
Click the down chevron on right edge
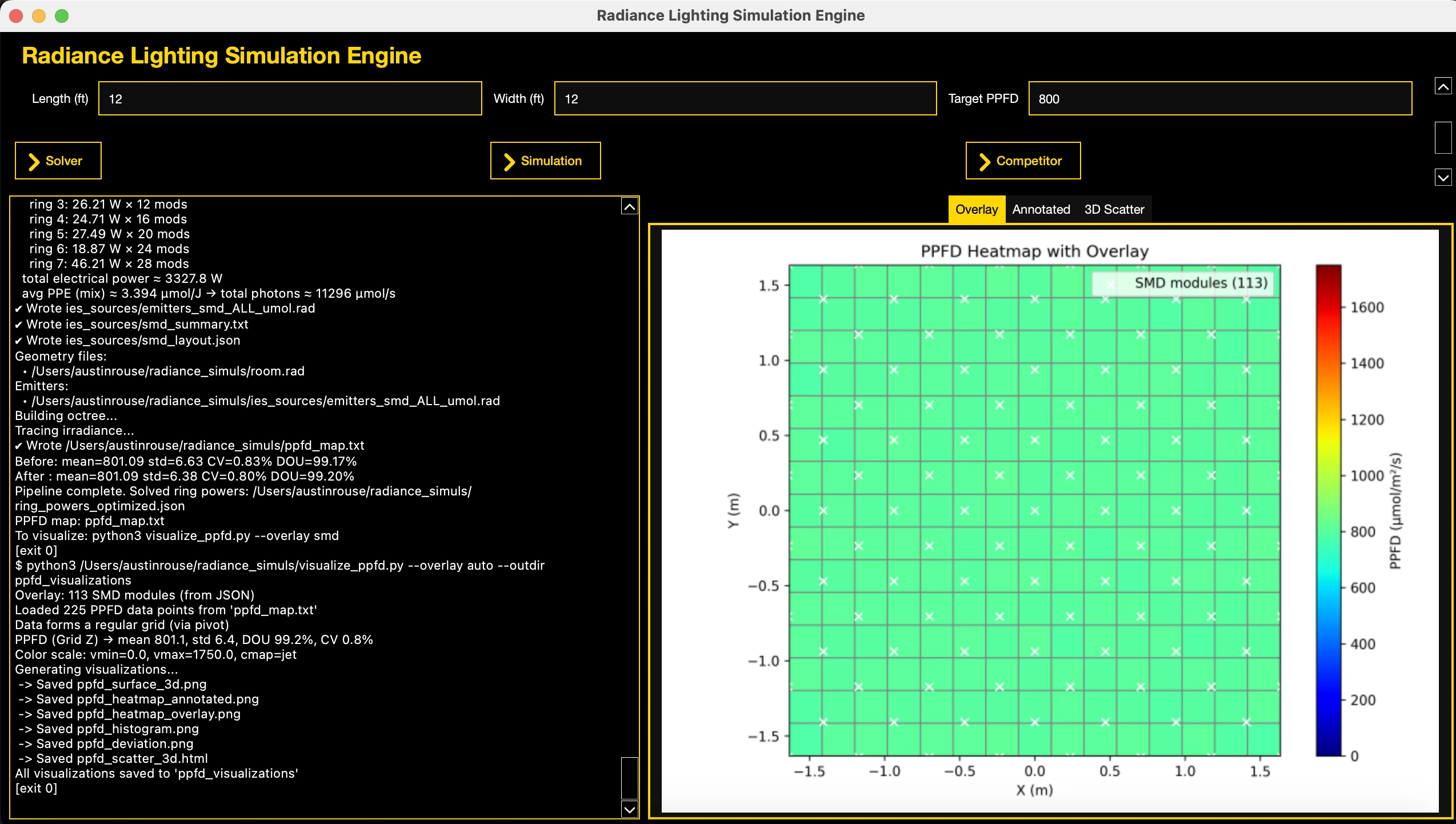[x=1443, y=177]
